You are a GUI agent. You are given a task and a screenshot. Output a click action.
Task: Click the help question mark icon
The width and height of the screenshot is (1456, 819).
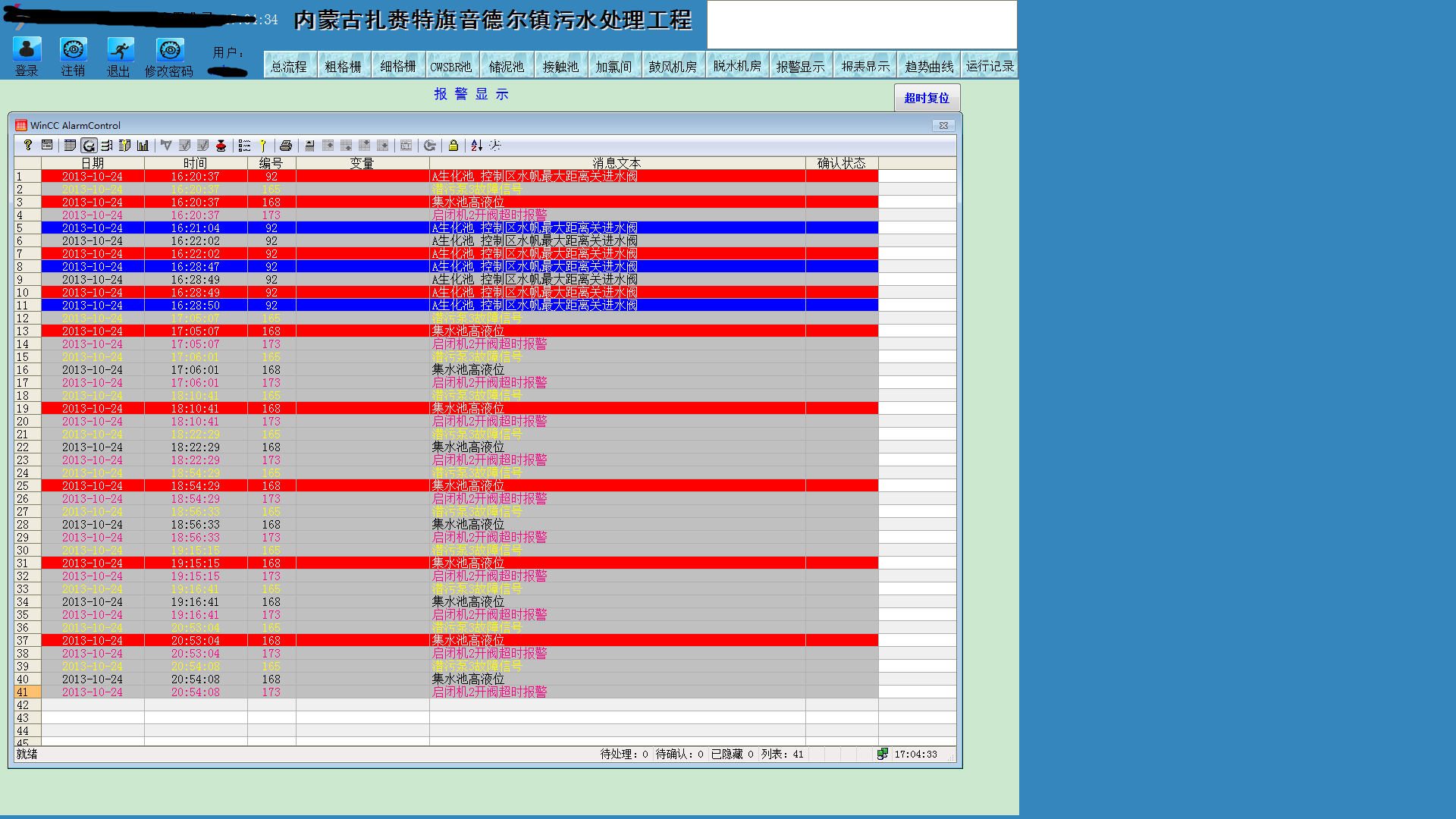pyautogui.click(x=28, y=146)
